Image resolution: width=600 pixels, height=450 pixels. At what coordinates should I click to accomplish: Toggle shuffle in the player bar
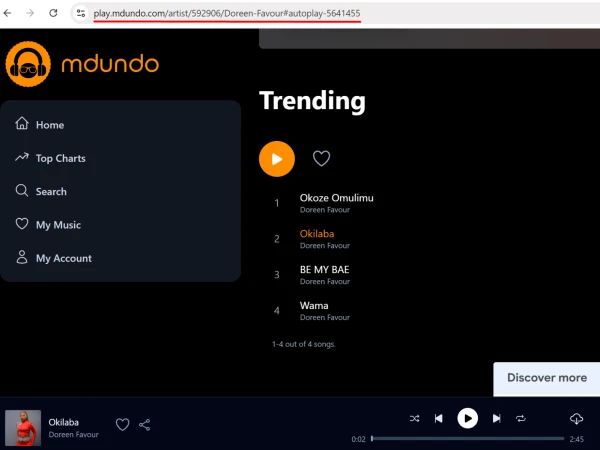tap(414, 419)
